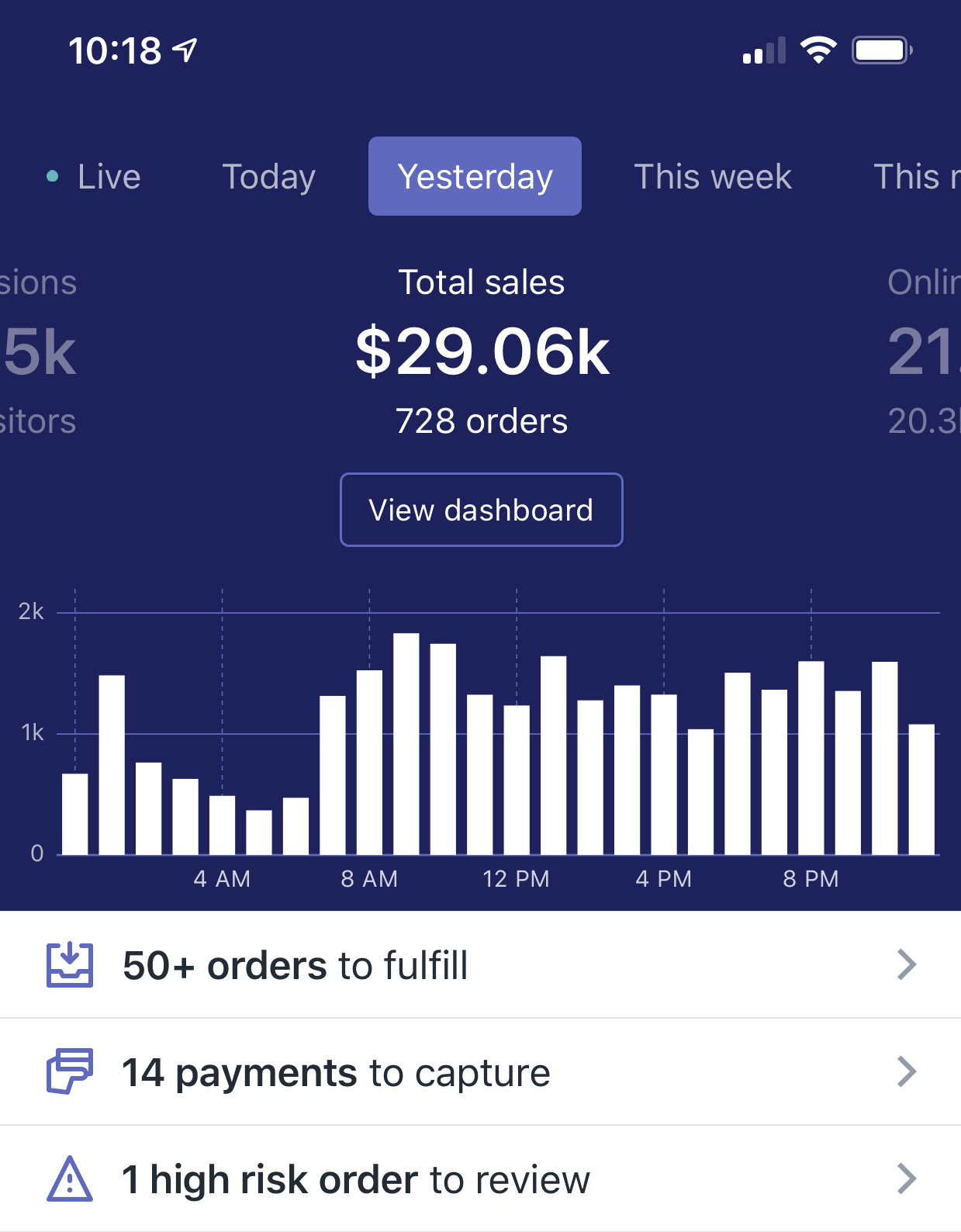Tap the partially visible Online metric card

click(923, 351)
